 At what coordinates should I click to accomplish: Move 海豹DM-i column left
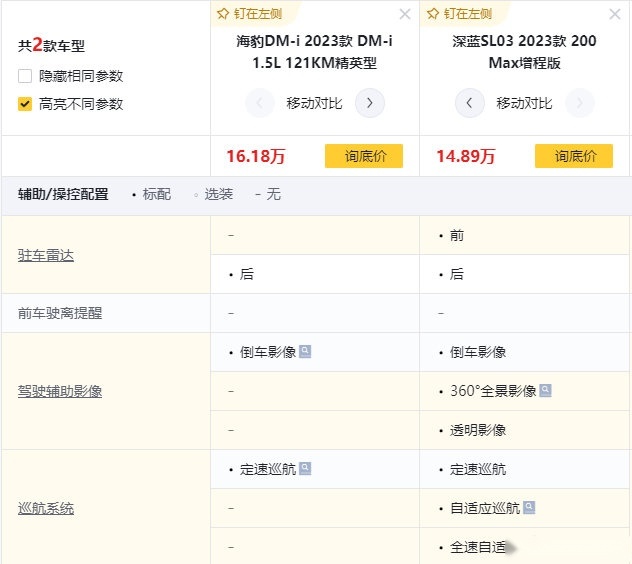click(260, 103)
